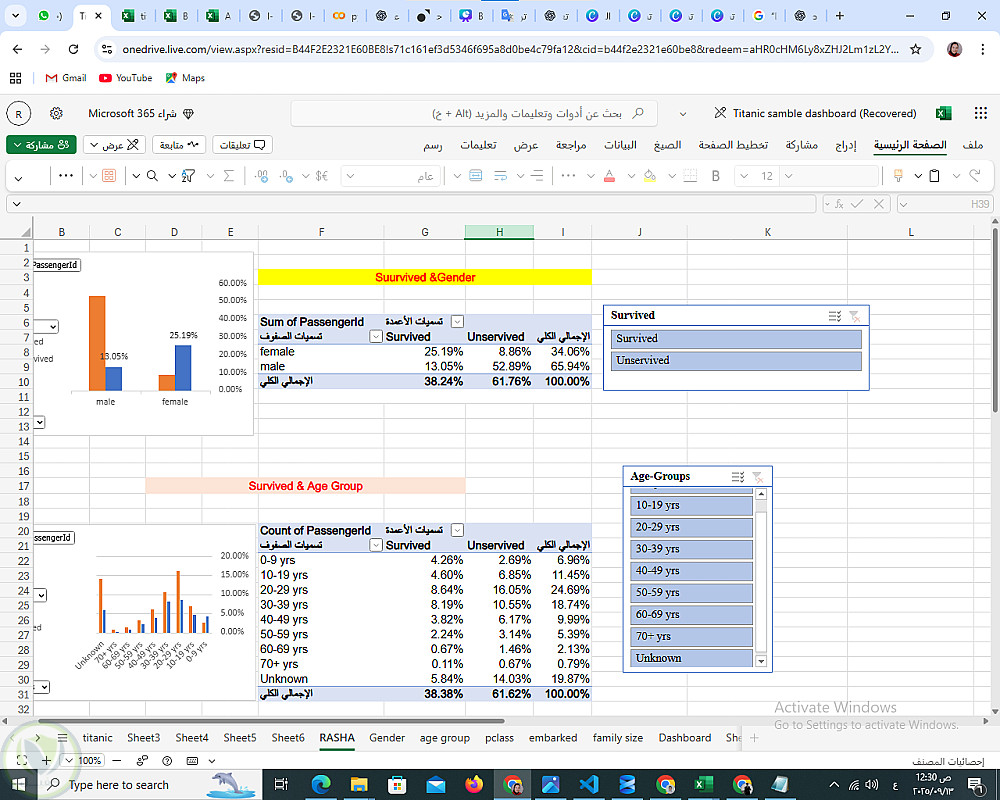Open the YouTube bookmark
This screenshot has width=1000, height=800.
tap(126, 78)
